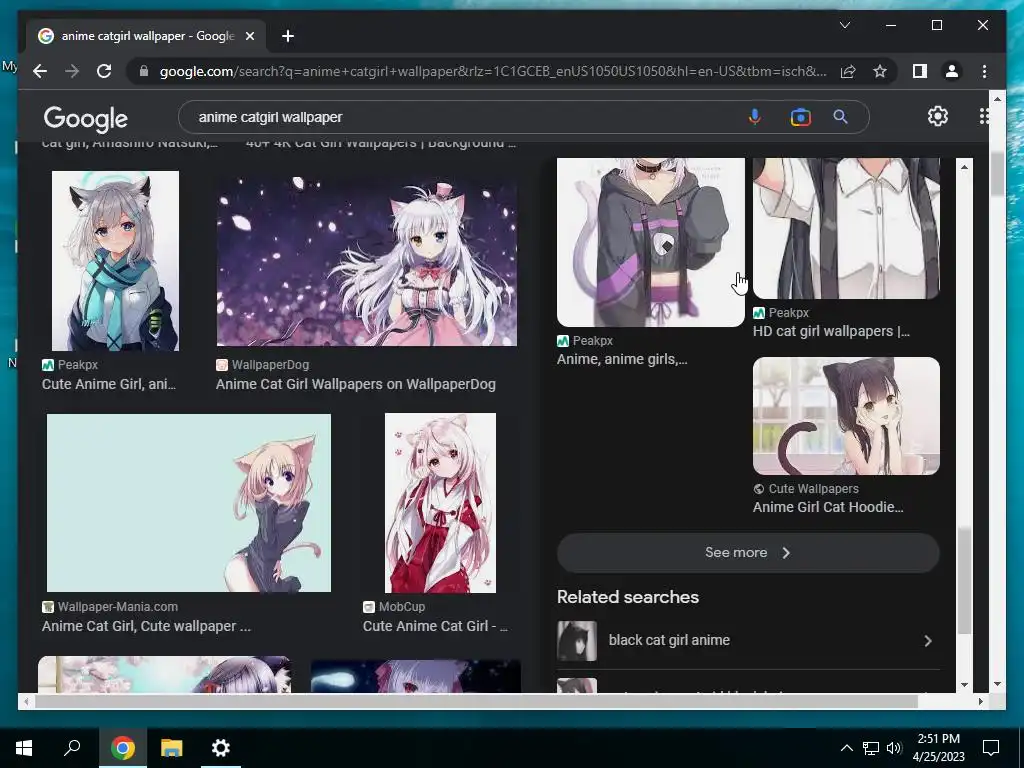
Task: Click the horizontal scrollbar left arrow
Action: click(x=26, y=701)
